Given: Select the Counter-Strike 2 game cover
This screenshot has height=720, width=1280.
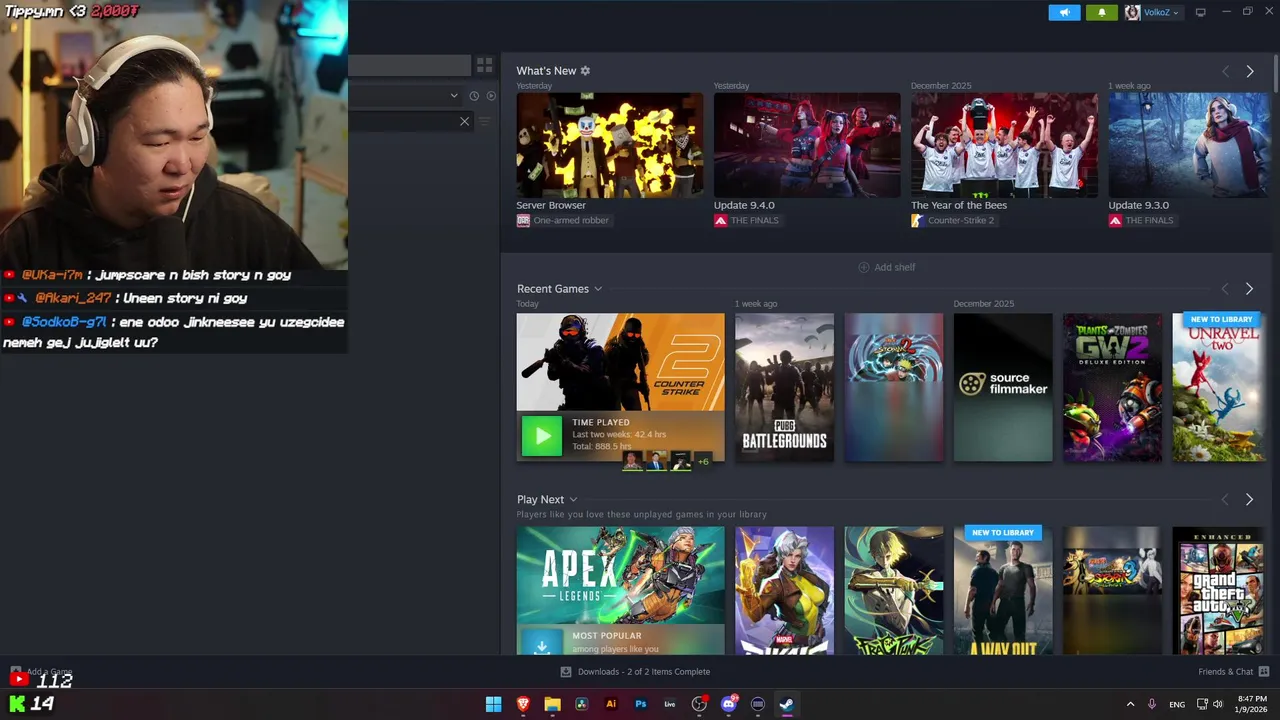Looking at the screenshot, I should 620,362.
